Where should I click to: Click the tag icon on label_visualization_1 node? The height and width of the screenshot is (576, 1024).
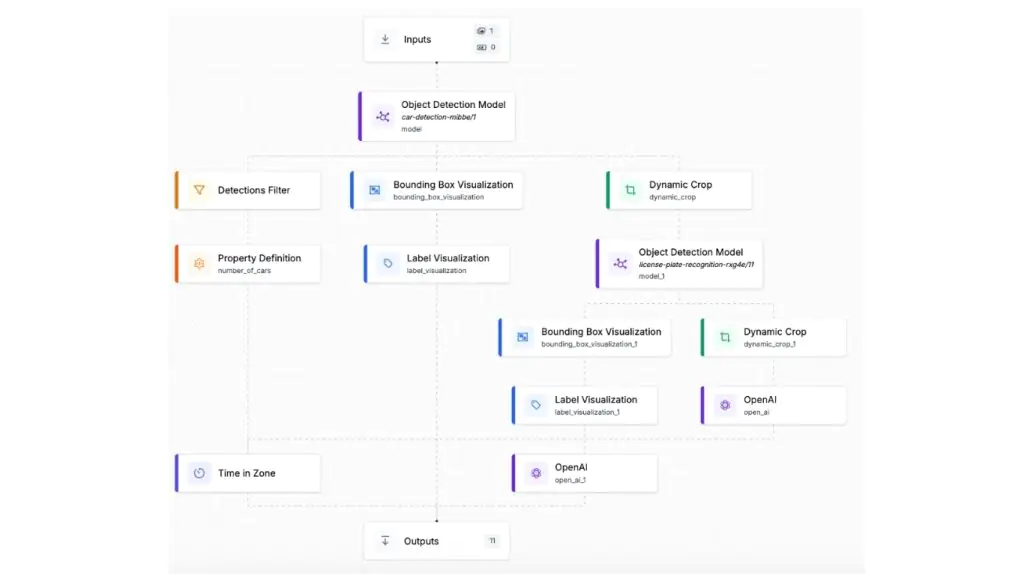pyautogui.click(x=536, y=405)
